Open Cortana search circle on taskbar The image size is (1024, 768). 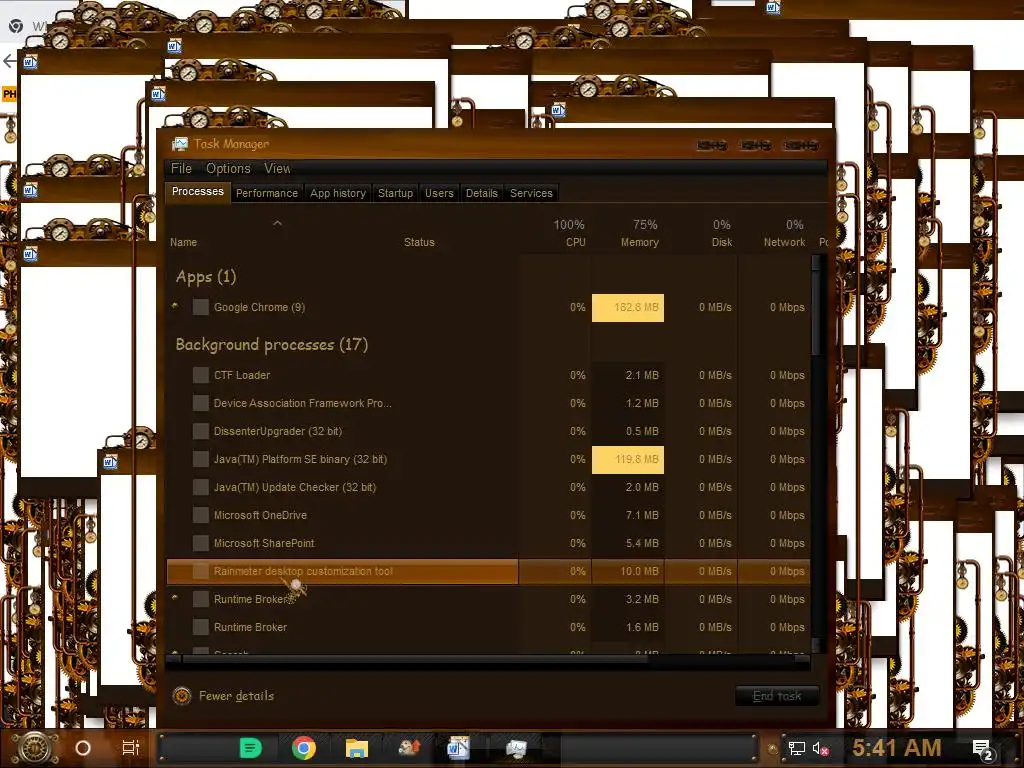coord(83,748)
